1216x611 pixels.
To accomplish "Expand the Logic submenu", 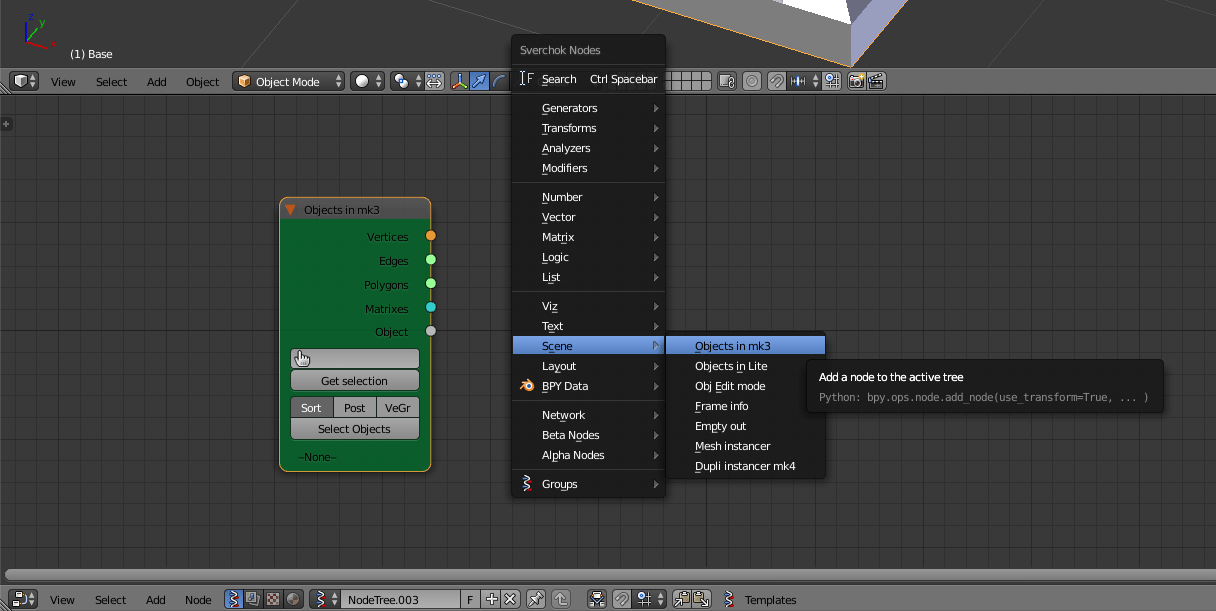I will [x=588, y=257].
